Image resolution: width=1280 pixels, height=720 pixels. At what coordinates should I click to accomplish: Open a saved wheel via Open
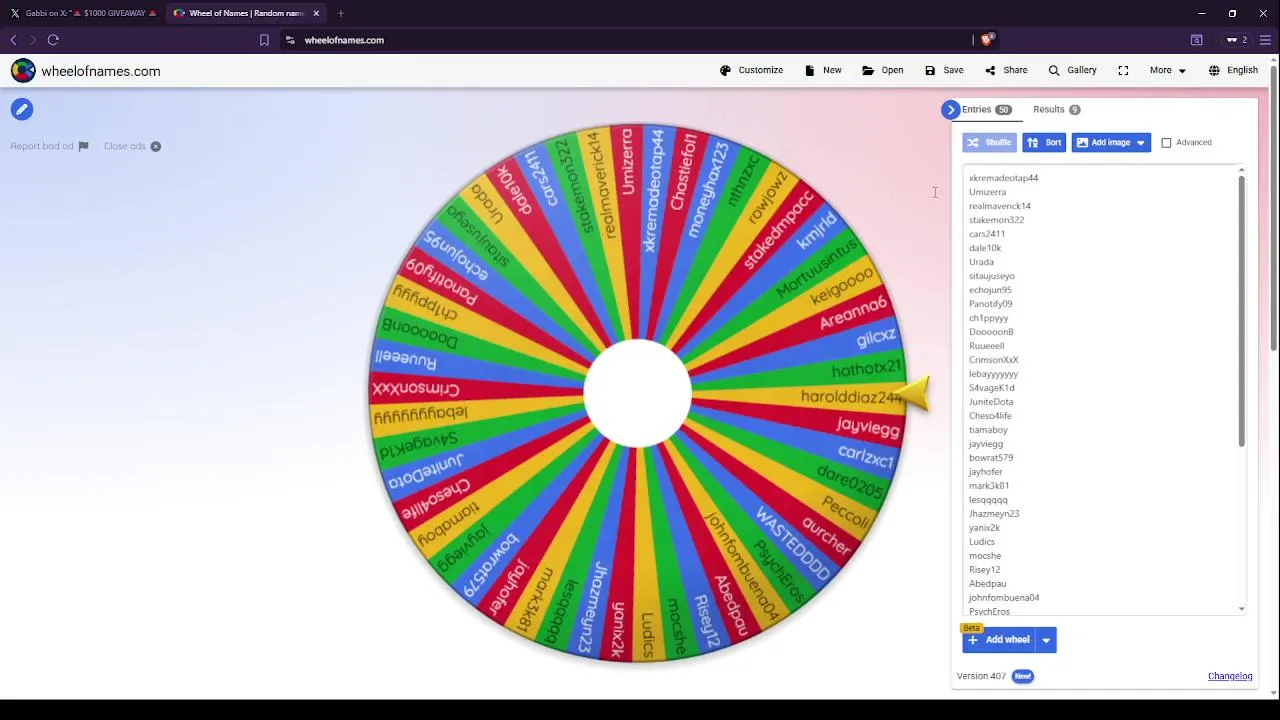pyautogui.click(x=883, y=70)
